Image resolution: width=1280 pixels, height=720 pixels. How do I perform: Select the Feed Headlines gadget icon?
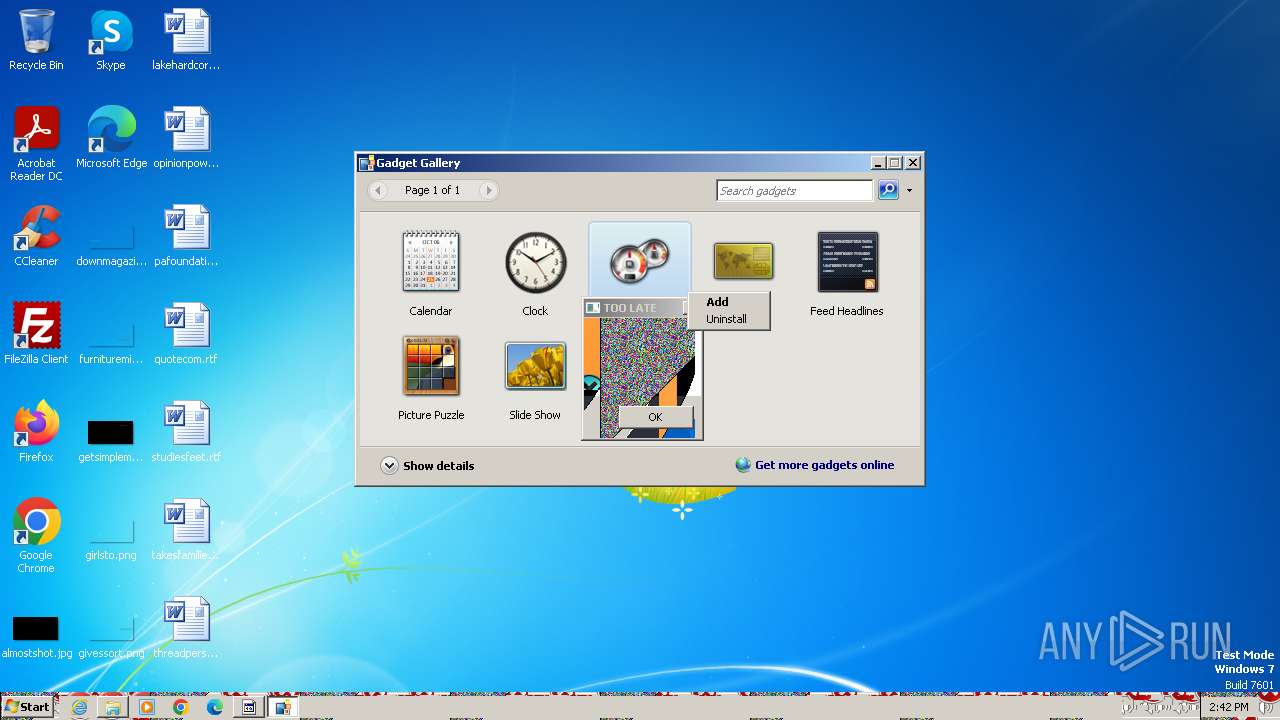coord(847,262)
